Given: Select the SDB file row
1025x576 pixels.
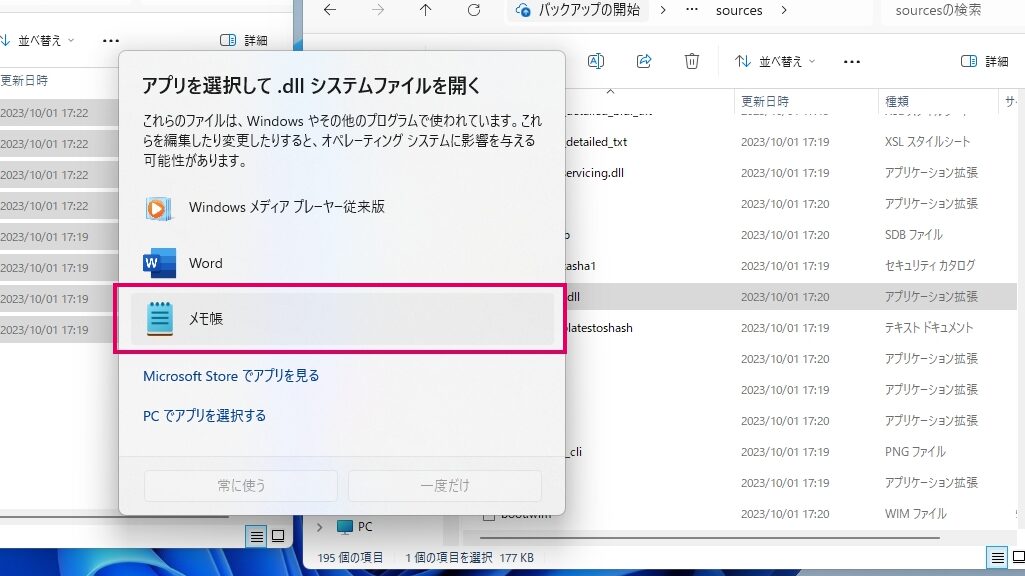Looking at the screenshot, I should click(791, 235).
